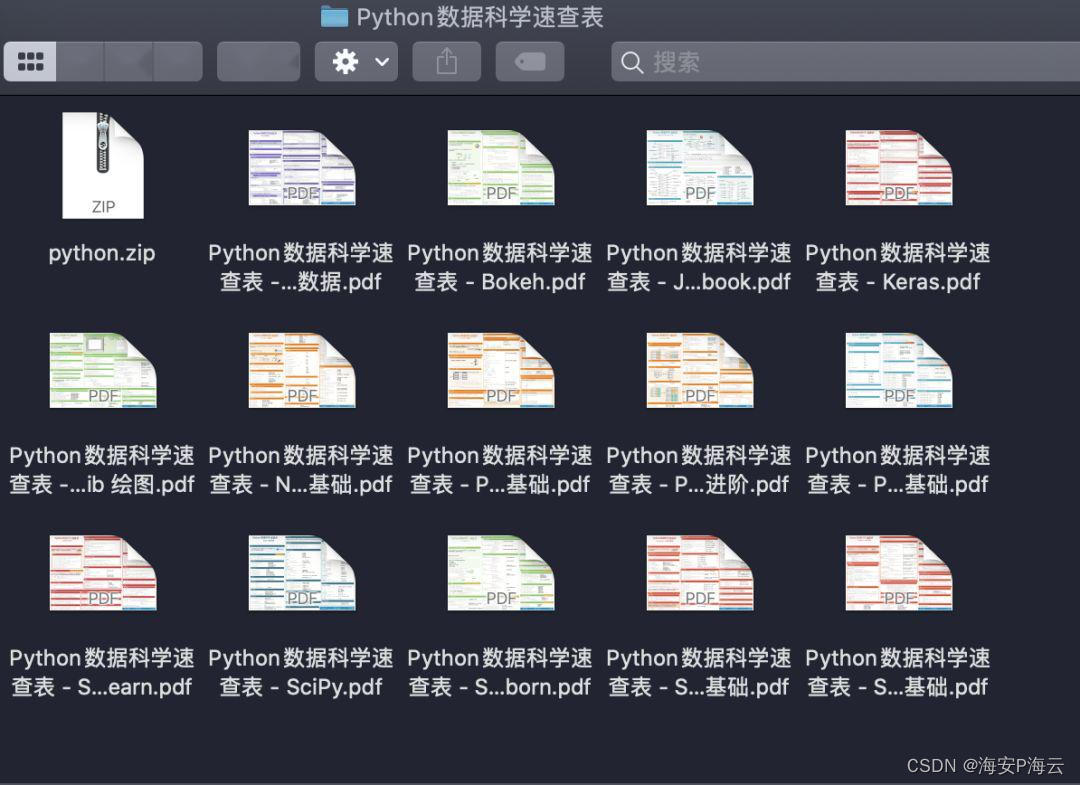Click the file name ending in Keras.pdf
1080x785 pixels.
[x=898, y=267]
